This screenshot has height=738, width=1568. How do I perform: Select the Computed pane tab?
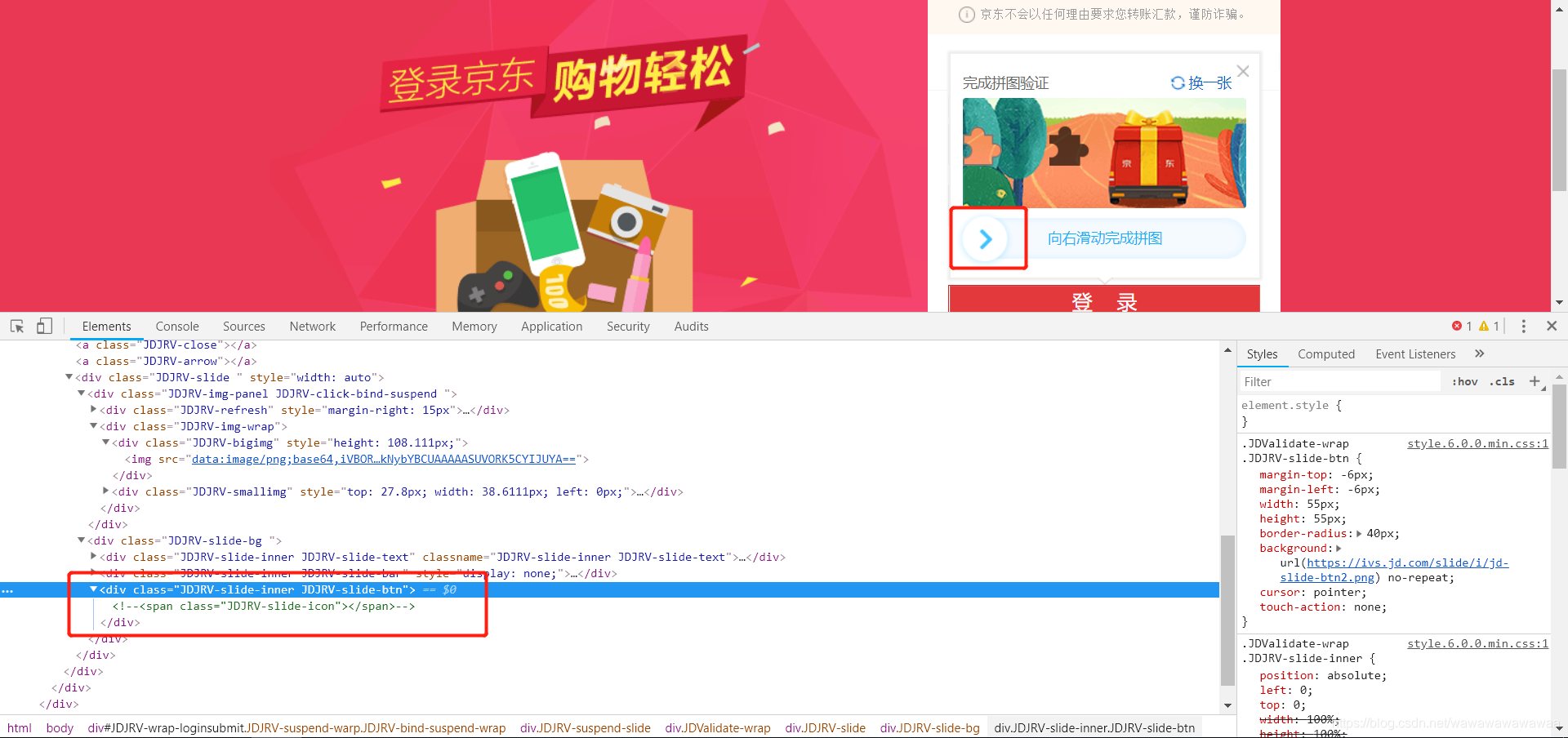[1326, 353]
